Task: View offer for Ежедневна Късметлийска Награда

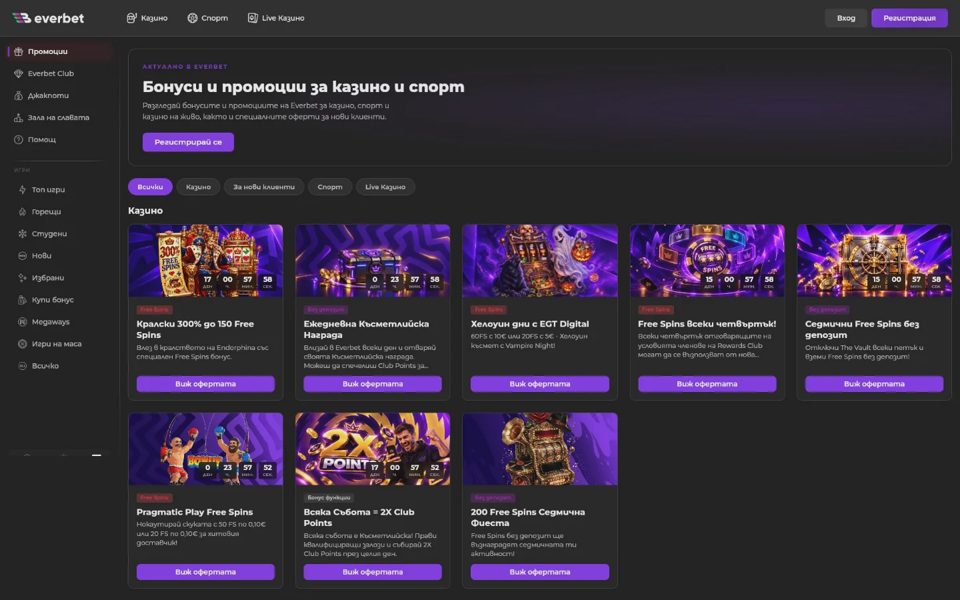Action: pyautogui.click(x=373, y=384)
